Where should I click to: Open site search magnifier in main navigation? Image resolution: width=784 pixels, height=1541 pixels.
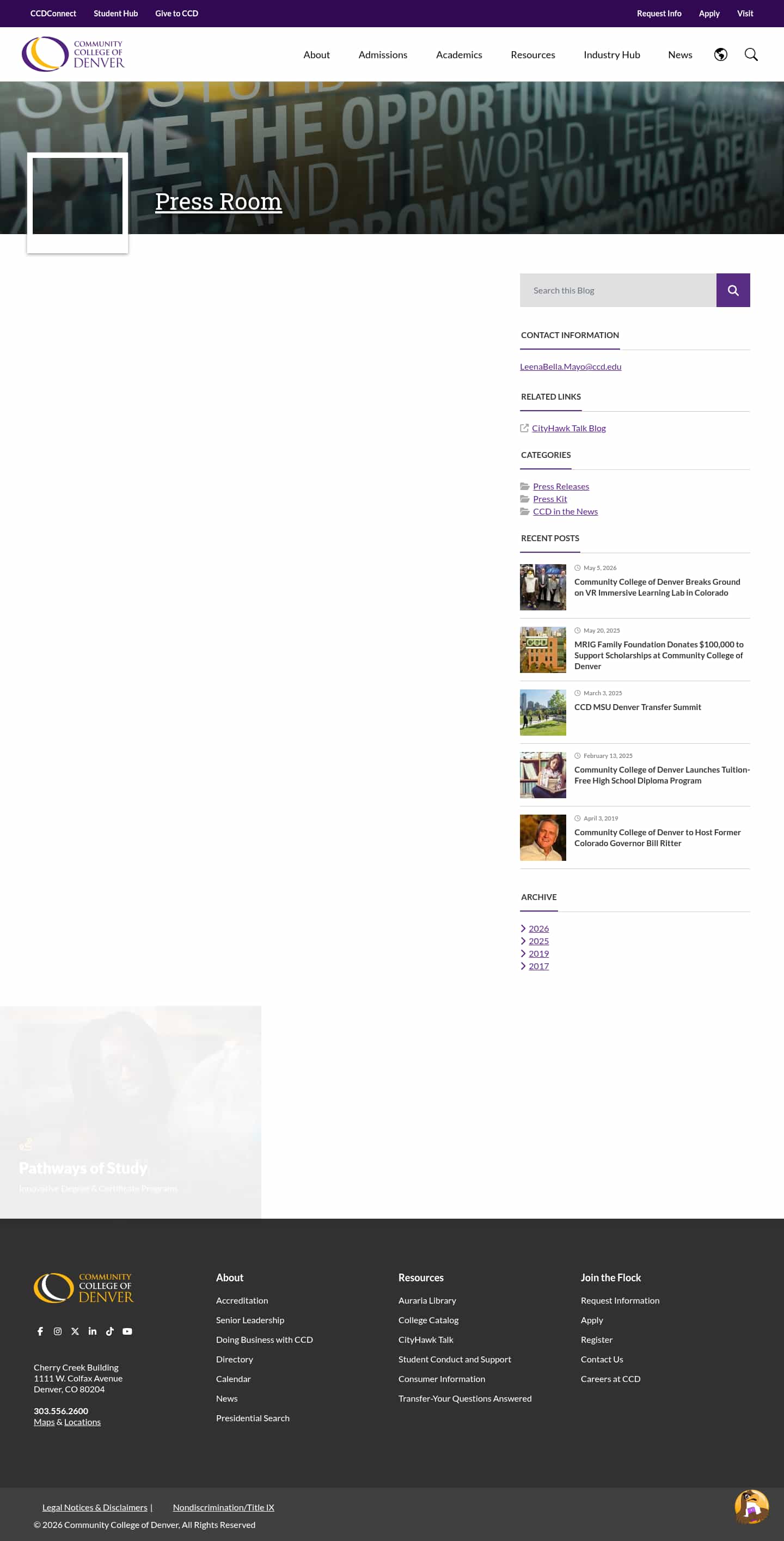point(751,54)
